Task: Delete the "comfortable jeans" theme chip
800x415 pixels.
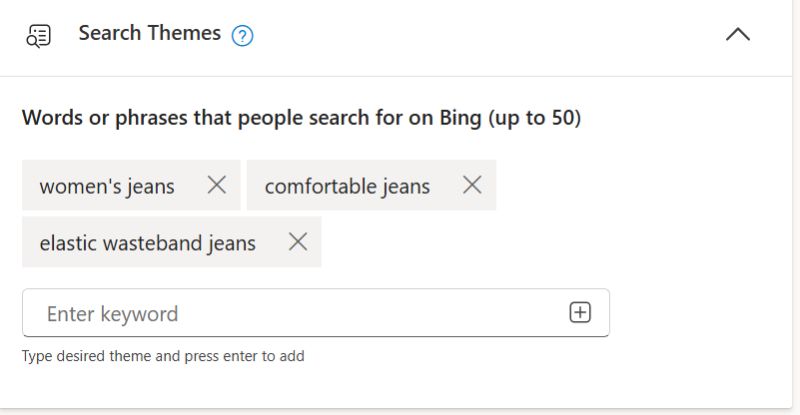Action: click(x=472, y=185)
